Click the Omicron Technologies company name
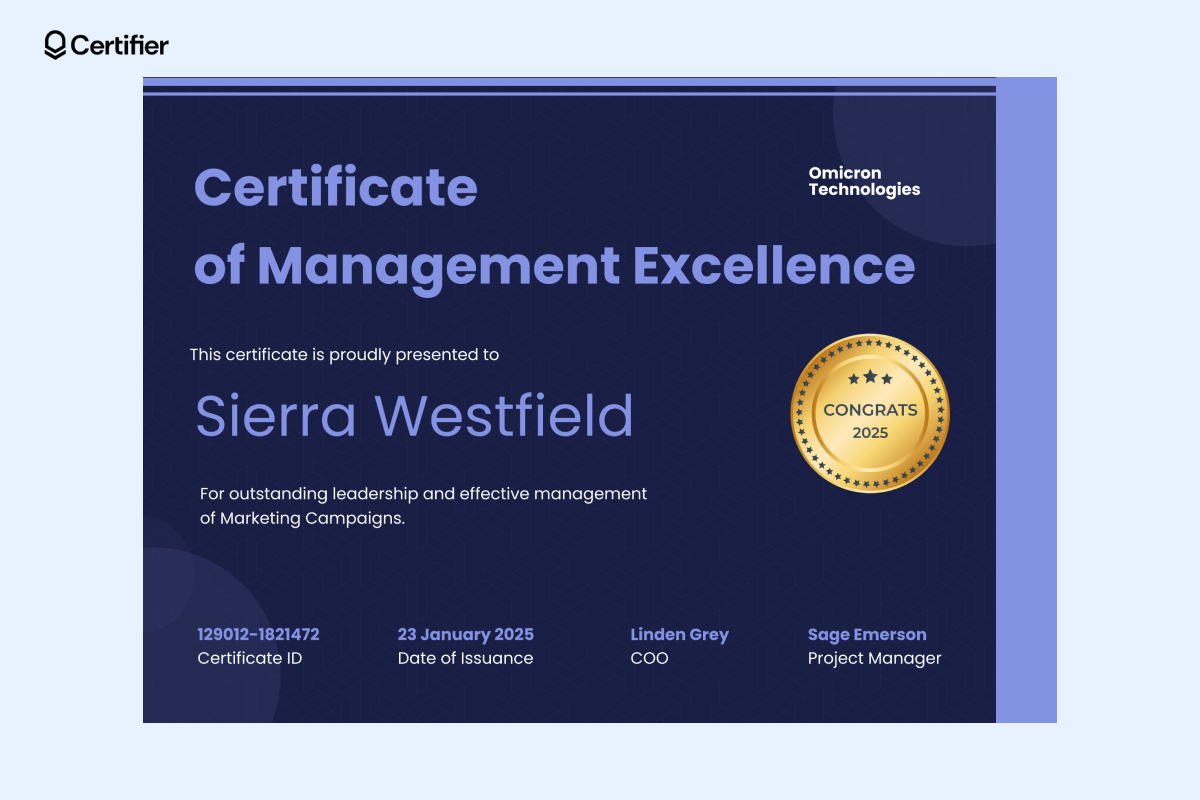The width and height of the screenshot is (1200, 800). pyautogui.click(x=864, y=181)
